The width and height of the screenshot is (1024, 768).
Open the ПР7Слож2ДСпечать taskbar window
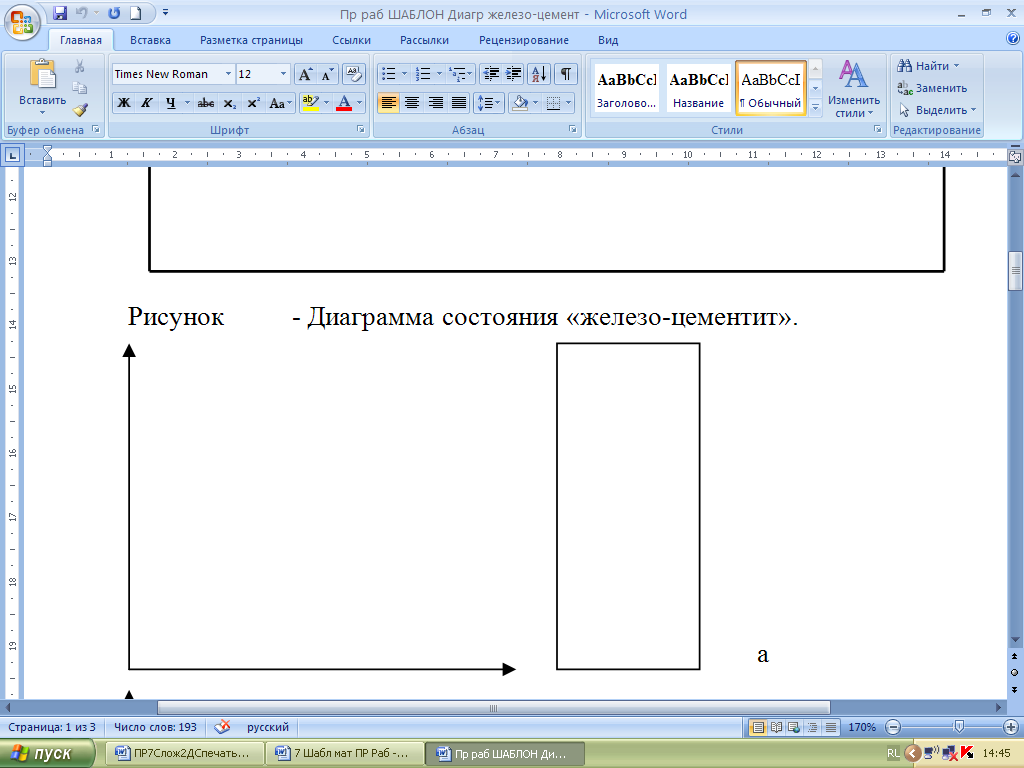coord(184,753)
